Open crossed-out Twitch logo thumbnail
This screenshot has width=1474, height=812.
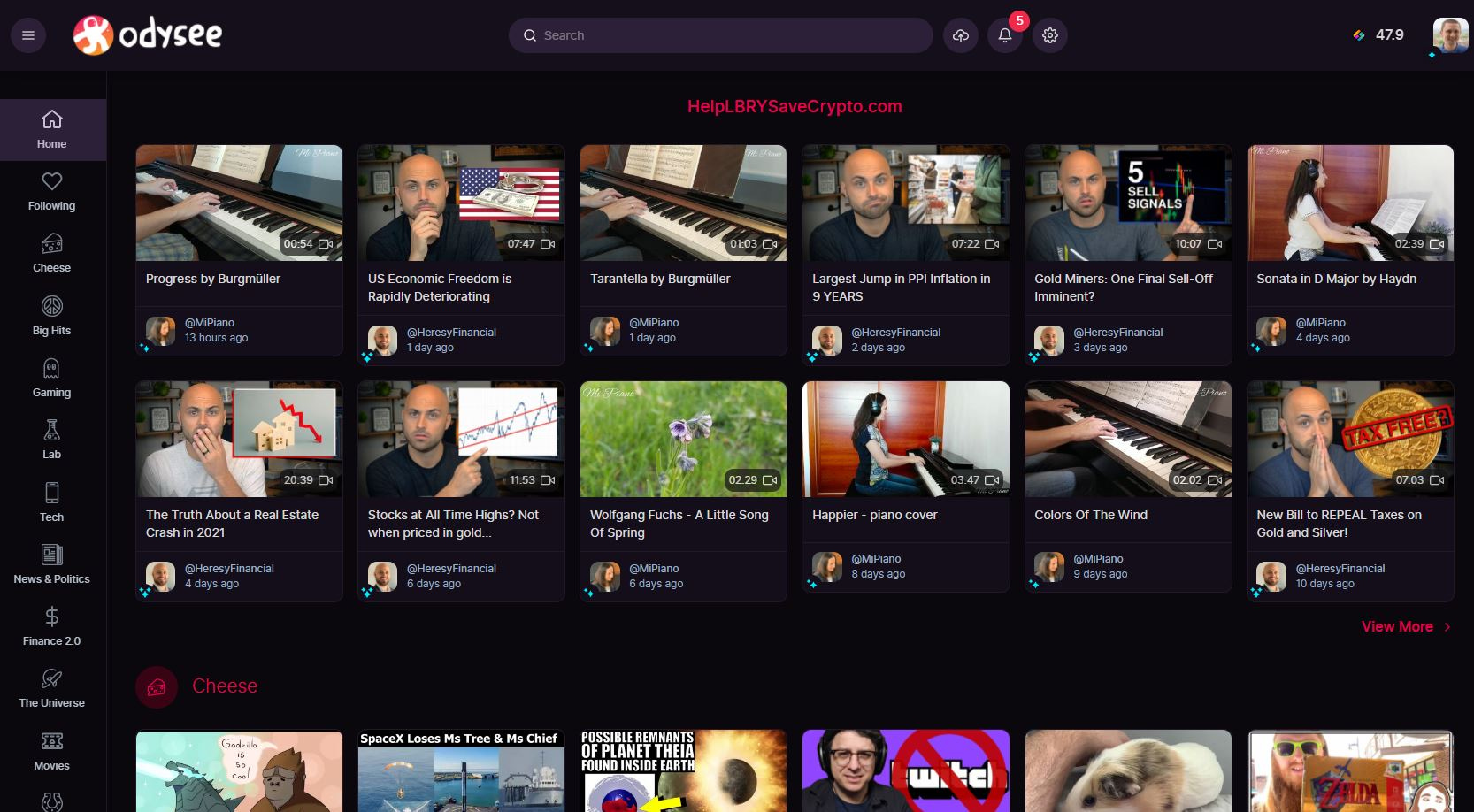pos(905,770)
